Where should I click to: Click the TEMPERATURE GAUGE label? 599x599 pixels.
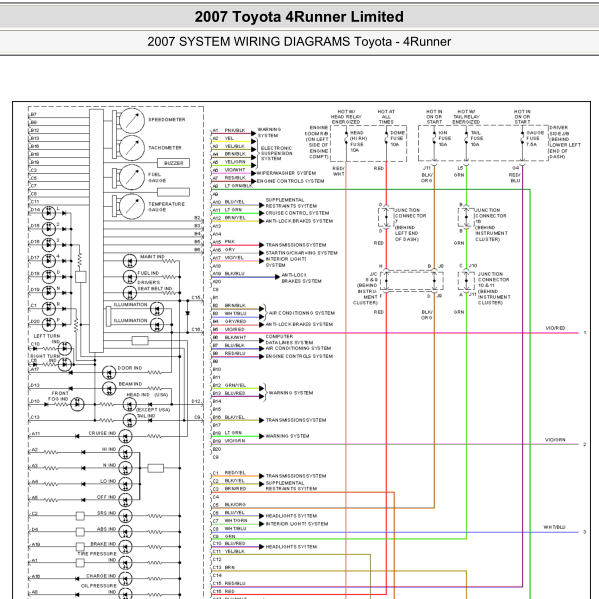pos(166,207)
